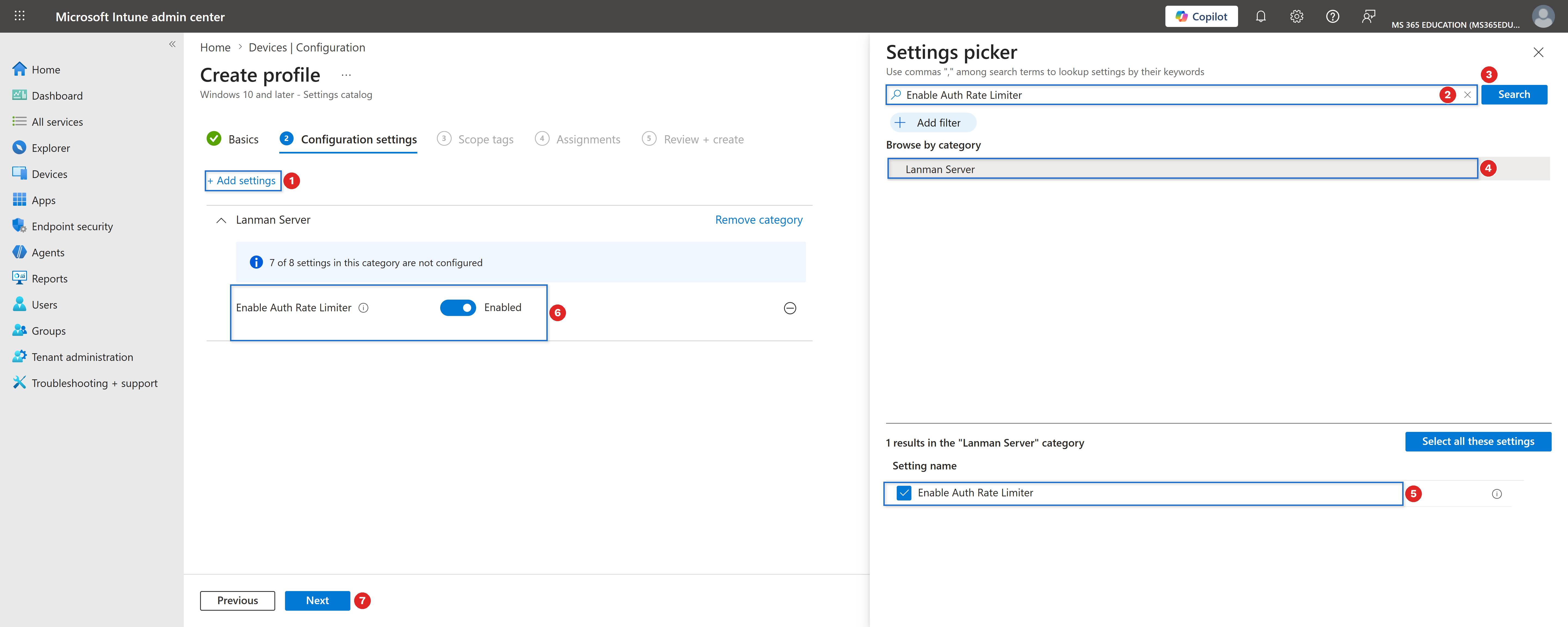Open the Create profile ellipsis menu
1568x627 pixels.
346,75
